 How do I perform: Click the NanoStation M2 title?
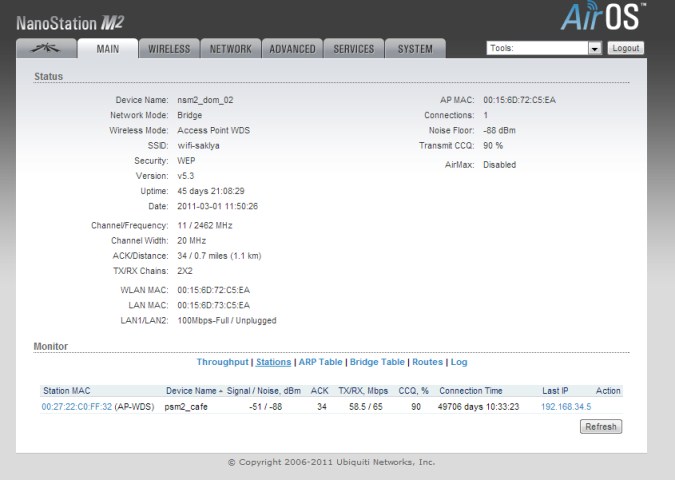tap(70, 23)
